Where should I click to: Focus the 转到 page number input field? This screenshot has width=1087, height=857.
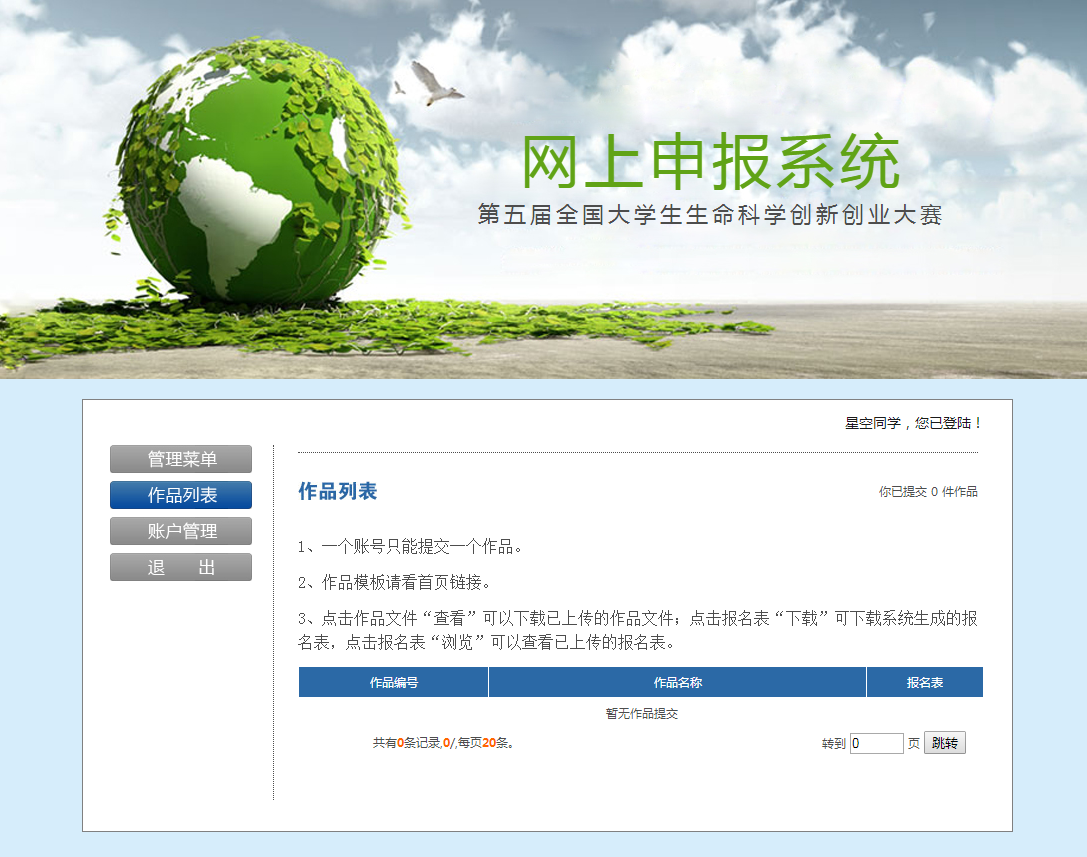[x=876, y=743]
